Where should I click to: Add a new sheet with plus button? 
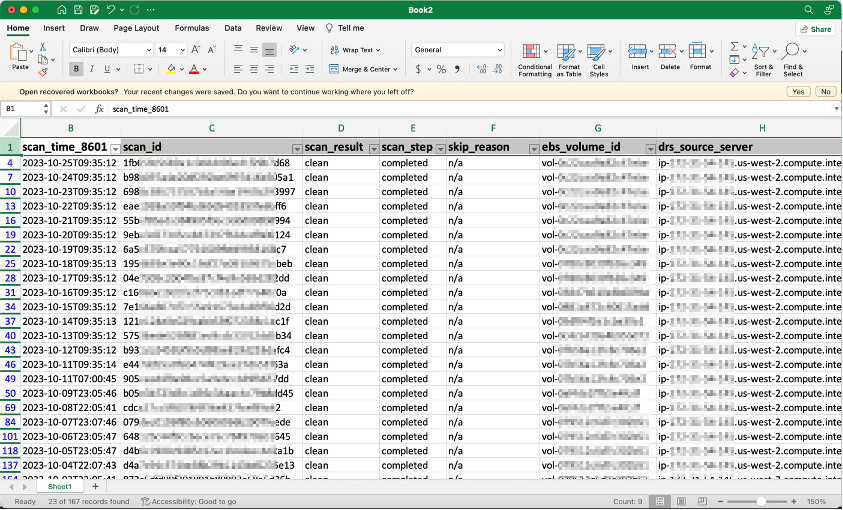[95, 487]
